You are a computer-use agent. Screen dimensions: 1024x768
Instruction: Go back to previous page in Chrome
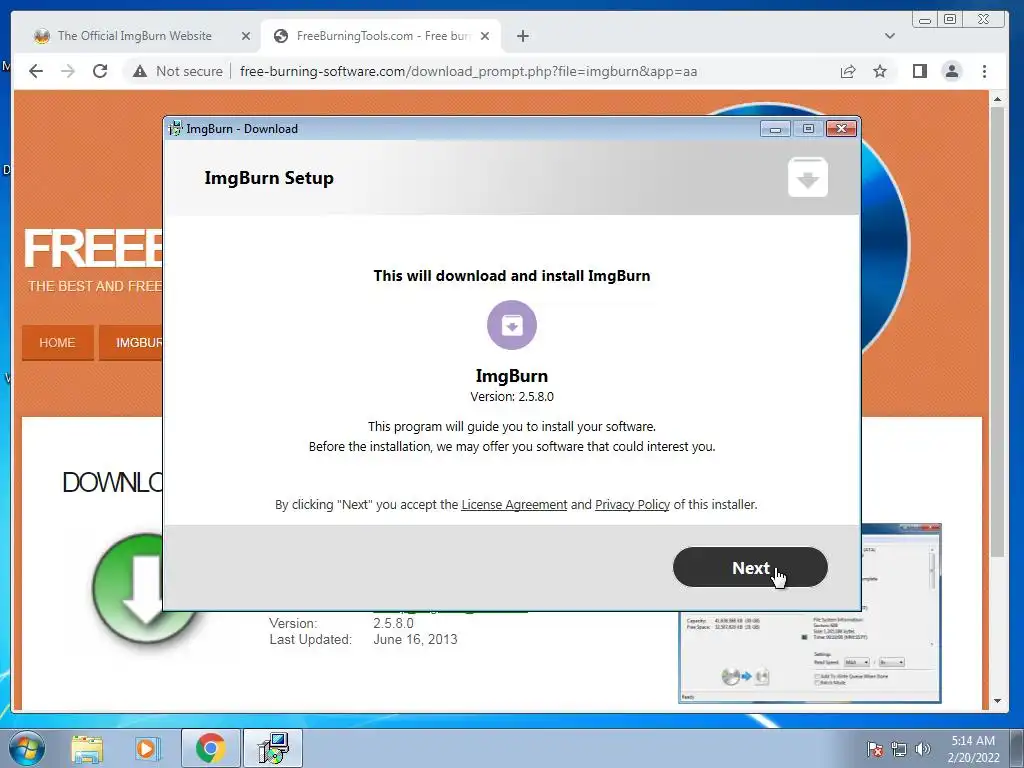click(36, 71)
